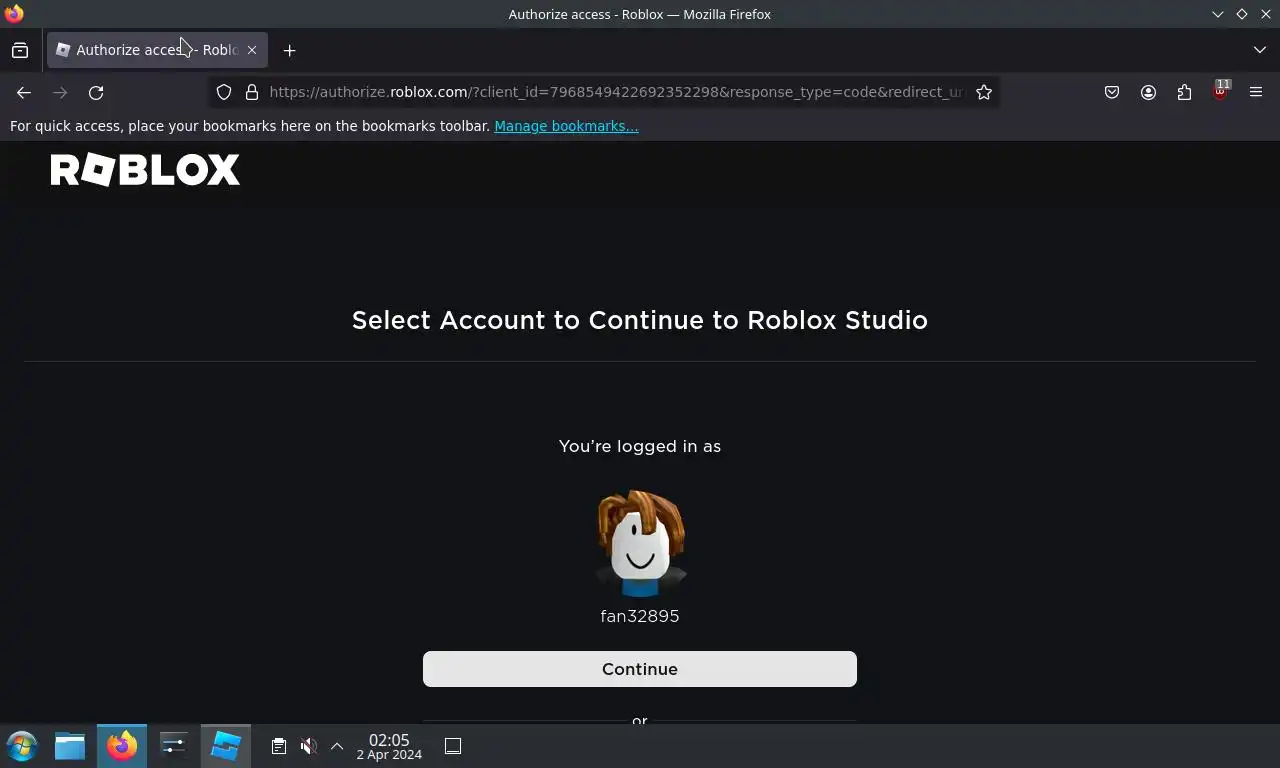Open Roblox Studio taskbar icon
The height and width of the screenshot is (768, 1280).
226,746
